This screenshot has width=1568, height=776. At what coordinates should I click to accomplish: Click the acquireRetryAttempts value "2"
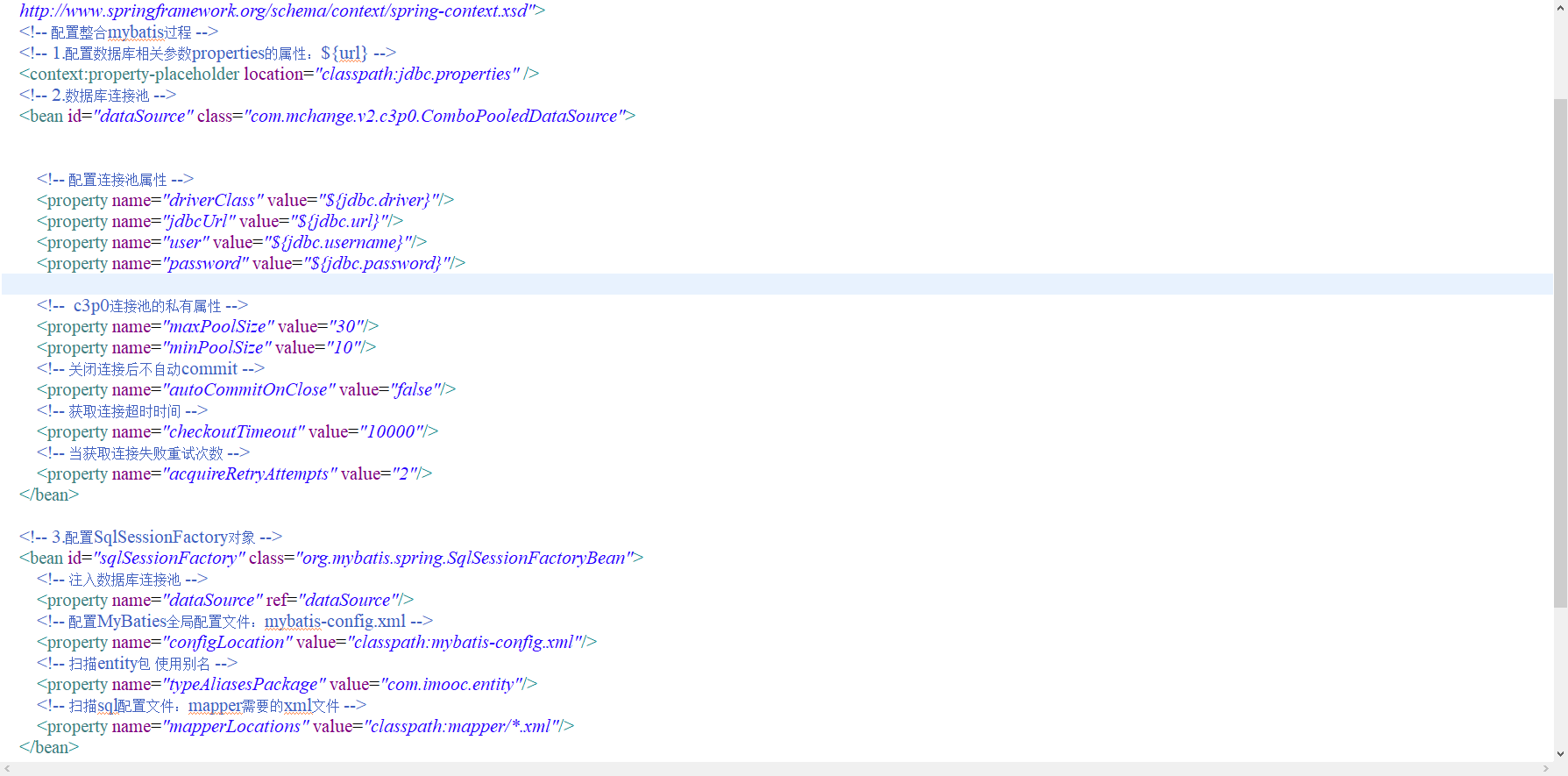coord(404,474)
